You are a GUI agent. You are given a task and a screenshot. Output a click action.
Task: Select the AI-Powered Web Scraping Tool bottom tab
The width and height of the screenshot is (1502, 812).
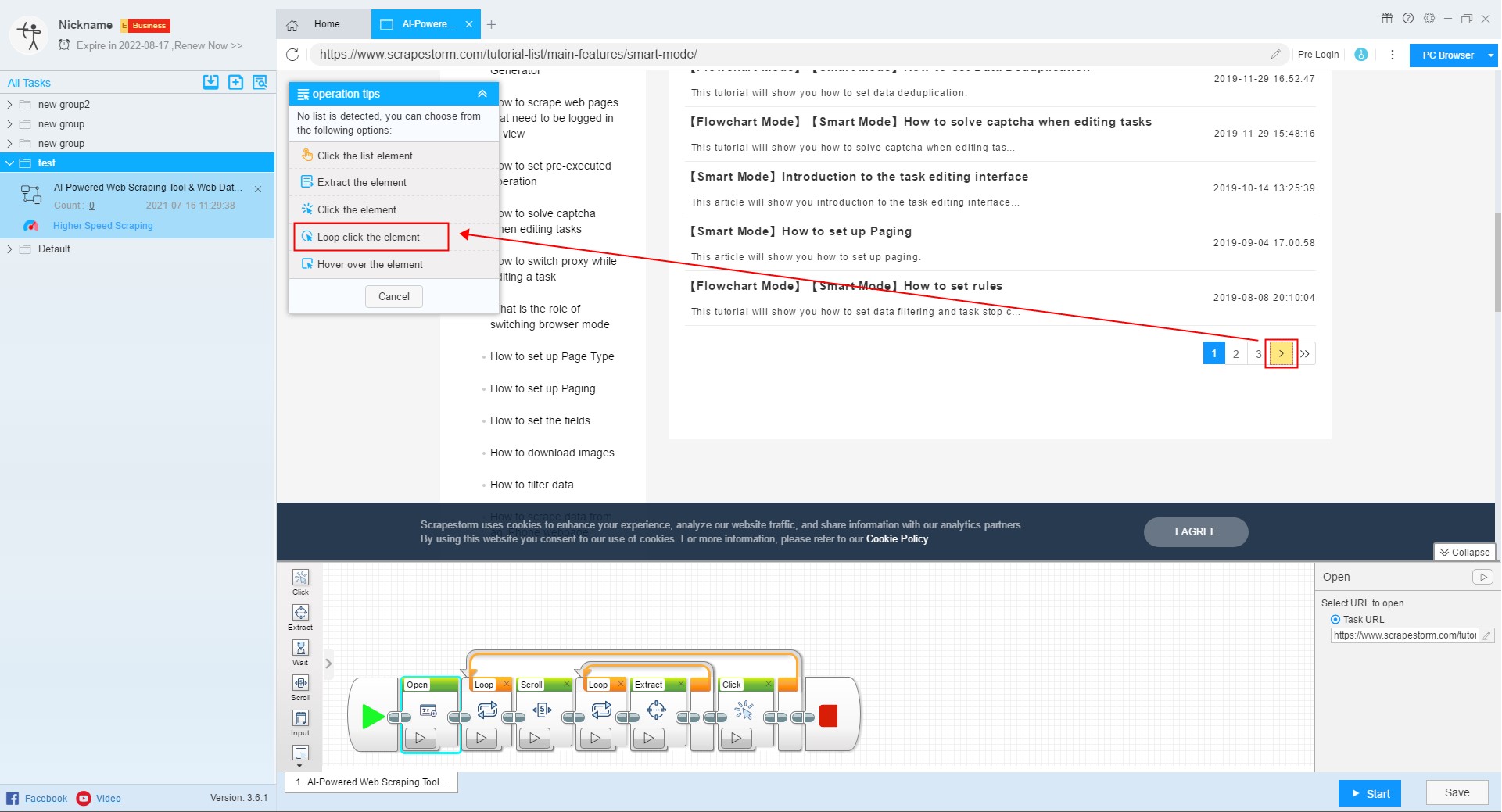click(x=371, y=782)
